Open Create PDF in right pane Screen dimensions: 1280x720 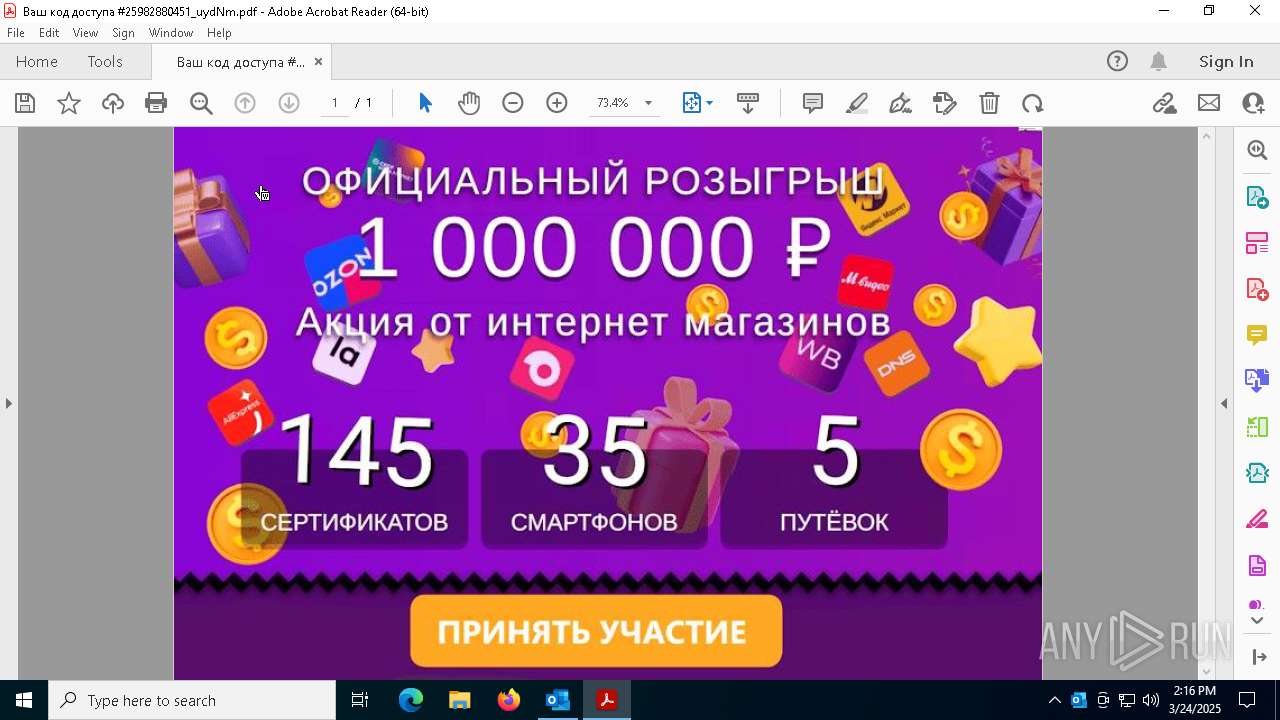point(1257,289)
